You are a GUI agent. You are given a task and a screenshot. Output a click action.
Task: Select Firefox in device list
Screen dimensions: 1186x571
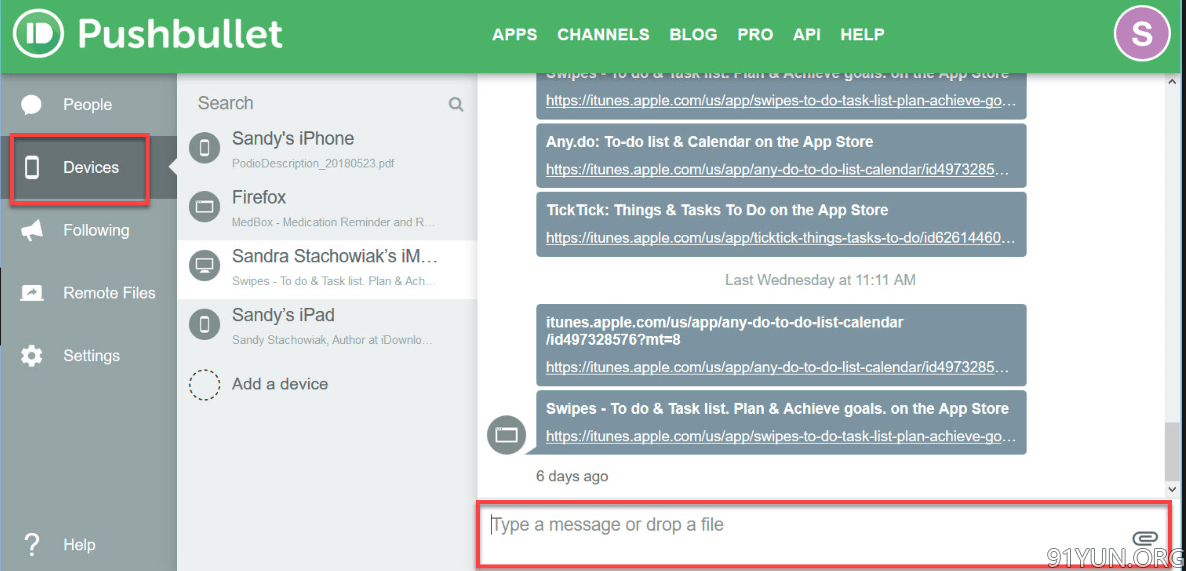click(327, 206)
